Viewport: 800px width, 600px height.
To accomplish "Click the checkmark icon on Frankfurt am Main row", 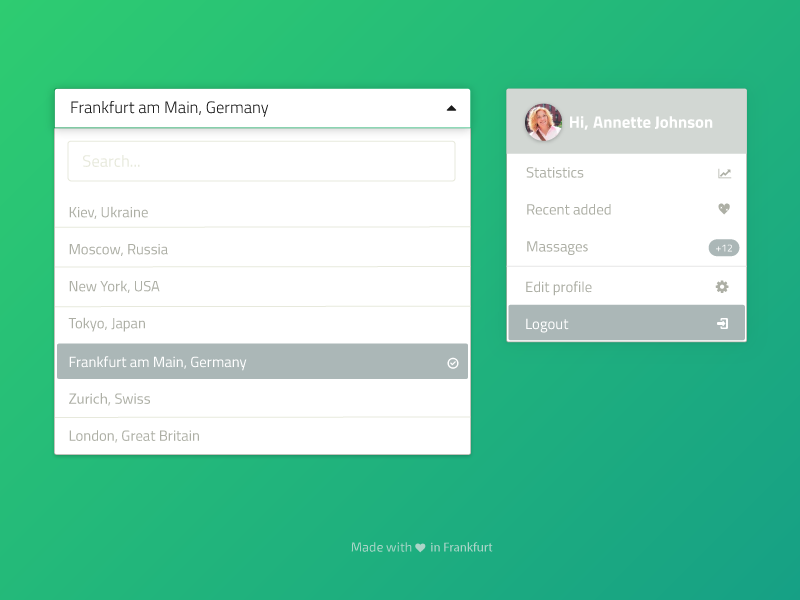I will click(452, 362).
